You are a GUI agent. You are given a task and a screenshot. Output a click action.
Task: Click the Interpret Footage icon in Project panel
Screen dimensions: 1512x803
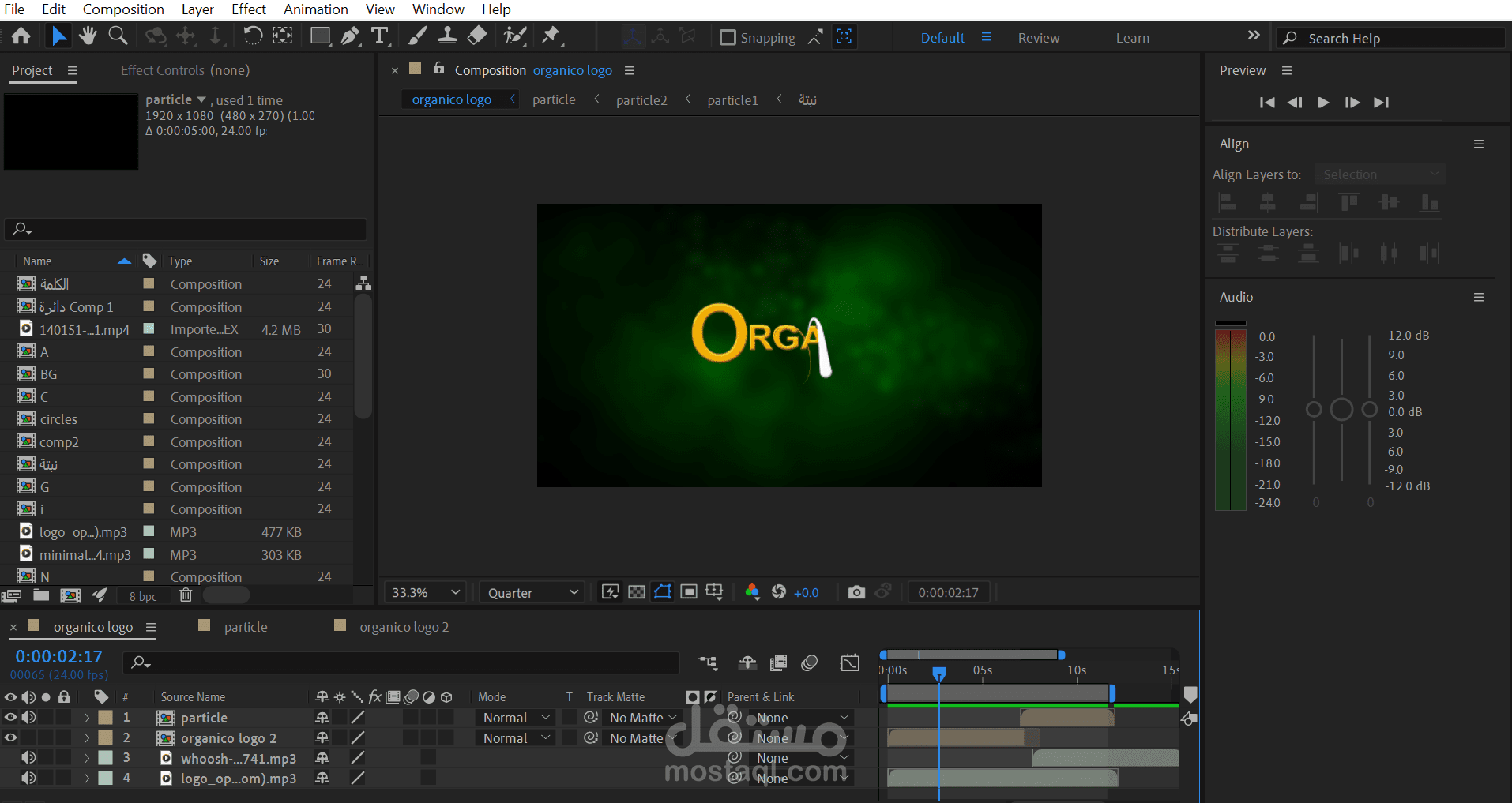[x=11, y=596]
